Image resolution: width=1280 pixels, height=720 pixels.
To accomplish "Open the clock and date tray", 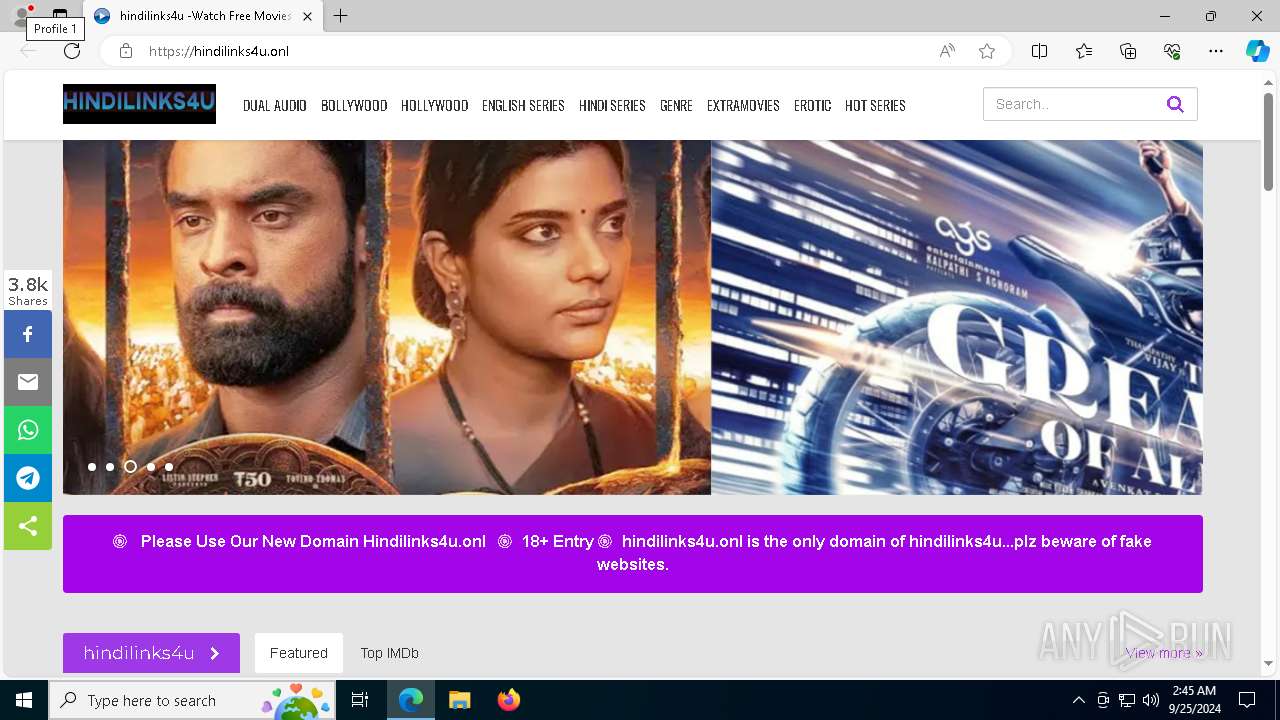I will click(x=1194, y=700).
